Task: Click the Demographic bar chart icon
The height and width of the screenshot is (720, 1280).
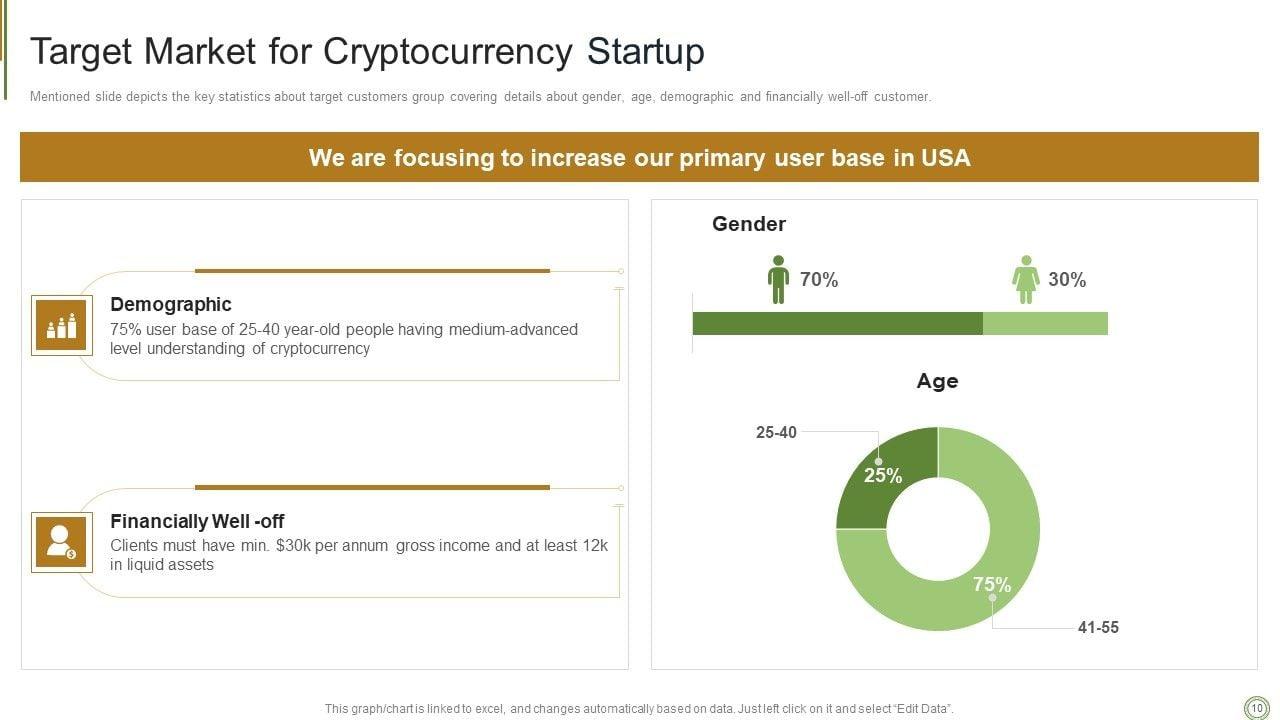Action: pyautogui.click(x=62, y=325)
